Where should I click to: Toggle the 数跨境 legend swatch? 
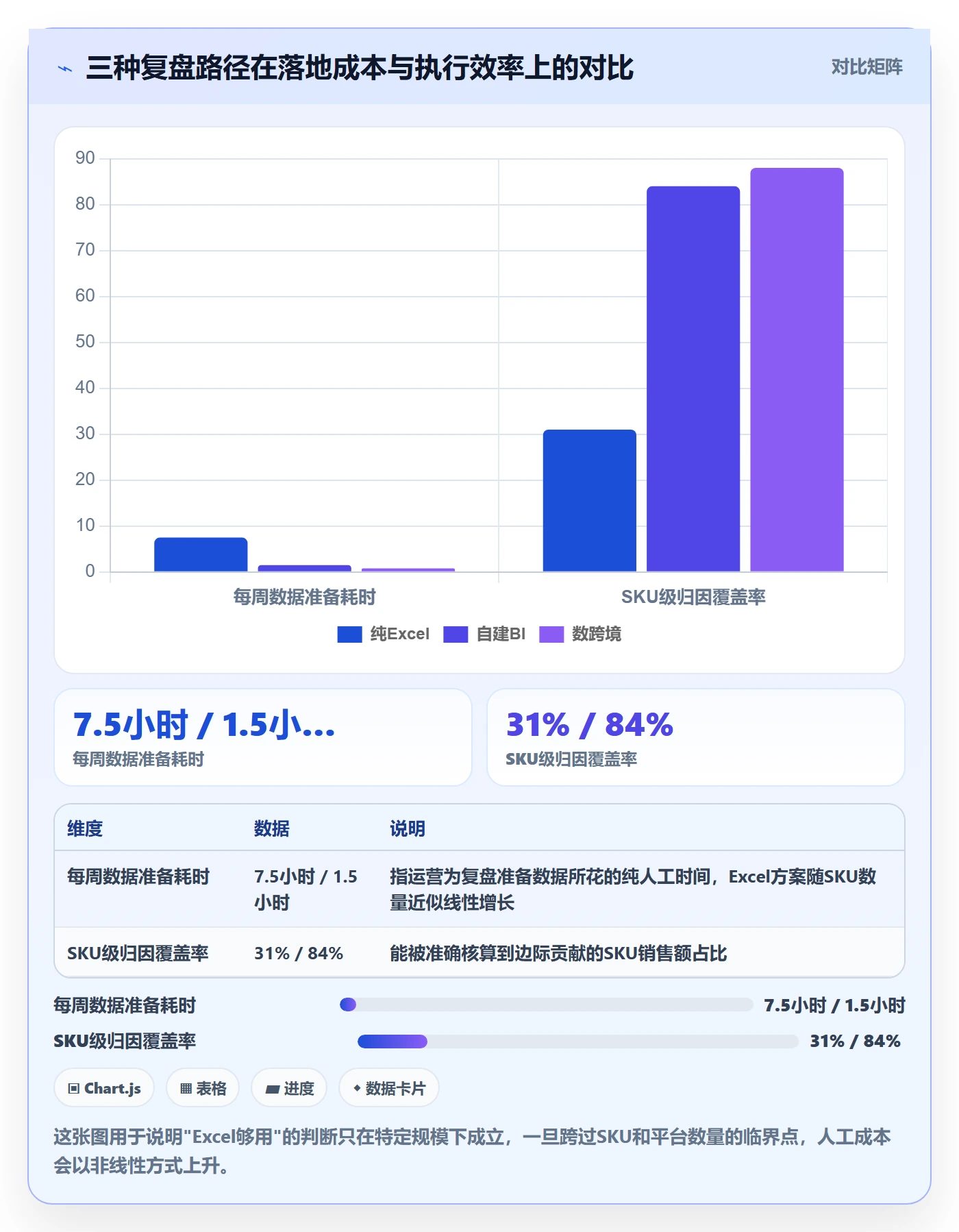[551, 635]
